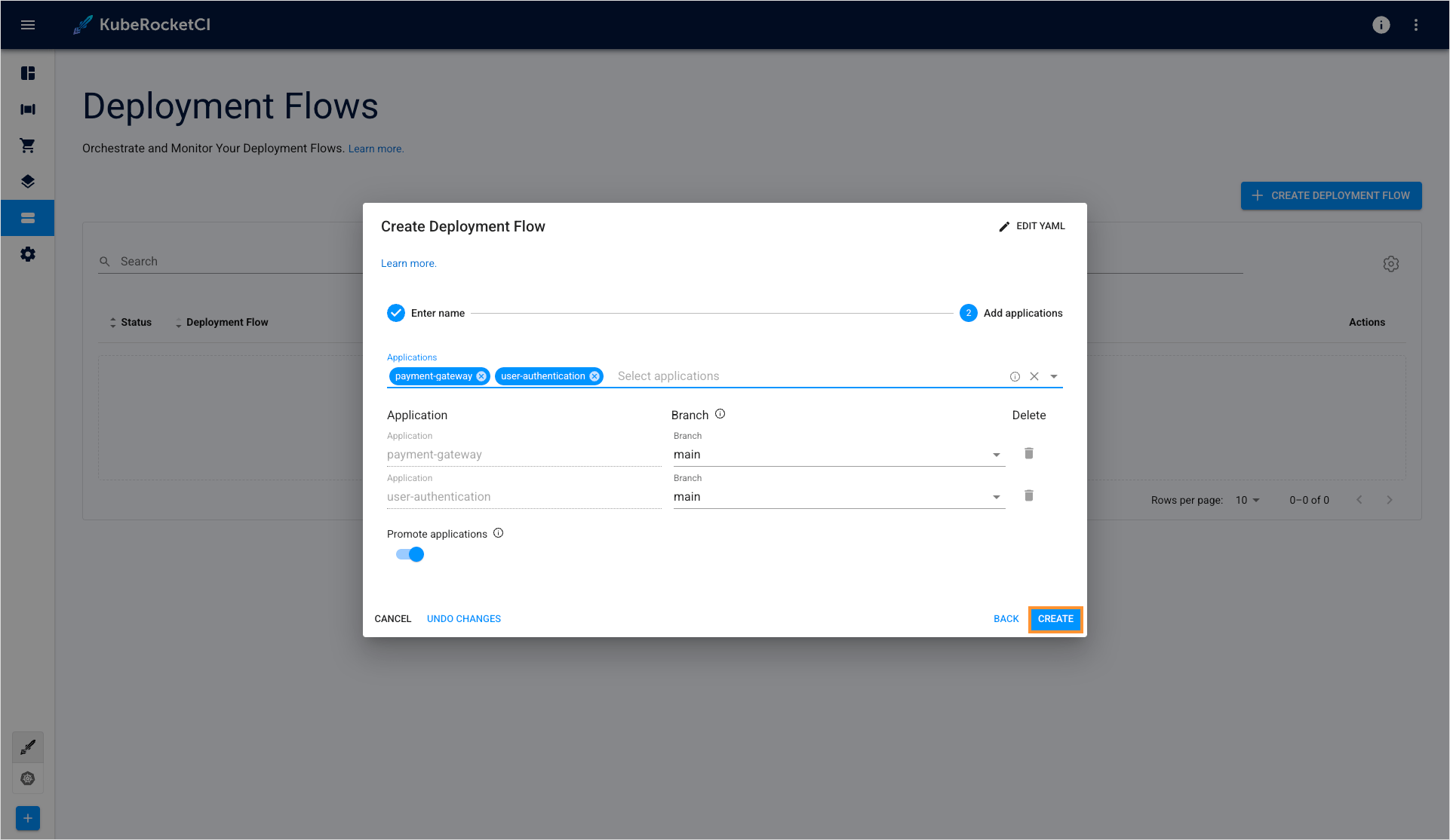Open the branch dropdown for payment-gateway
The image size is (1450, 840).
996,454
